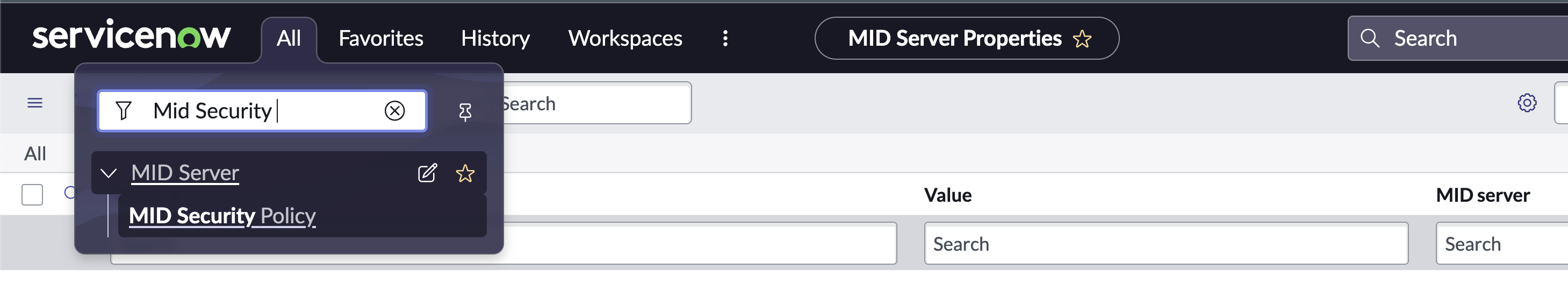The width and height of the screenshot is (1568, 283).
Task: Open more navigation options
Action: [x=725, y=38]
